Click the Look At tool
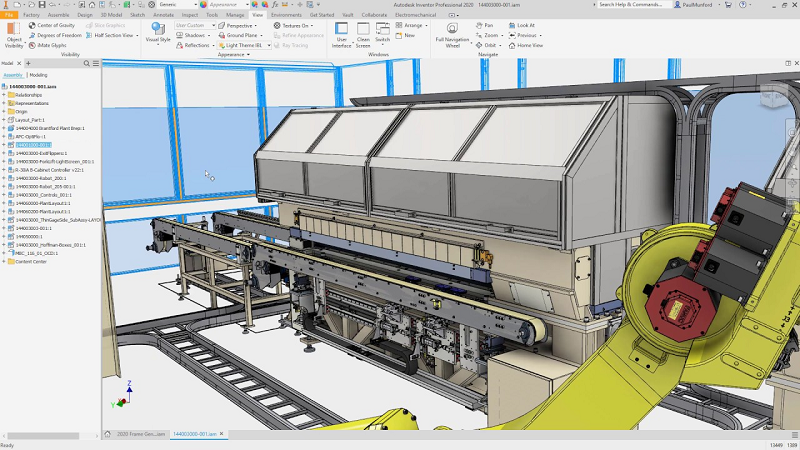 (x=525, y=25)
